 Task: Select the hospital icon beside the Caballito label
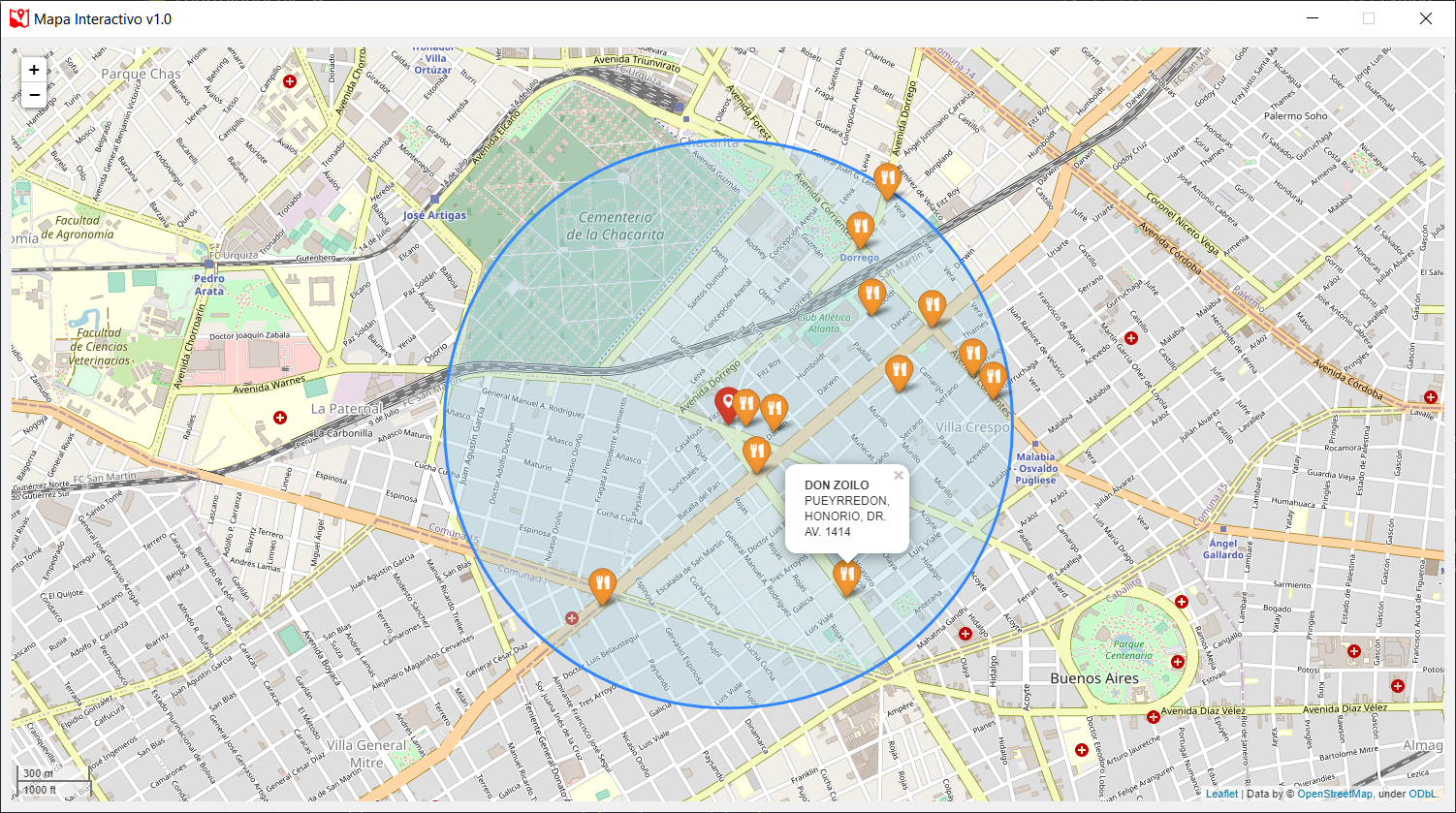pos(1181,602)
